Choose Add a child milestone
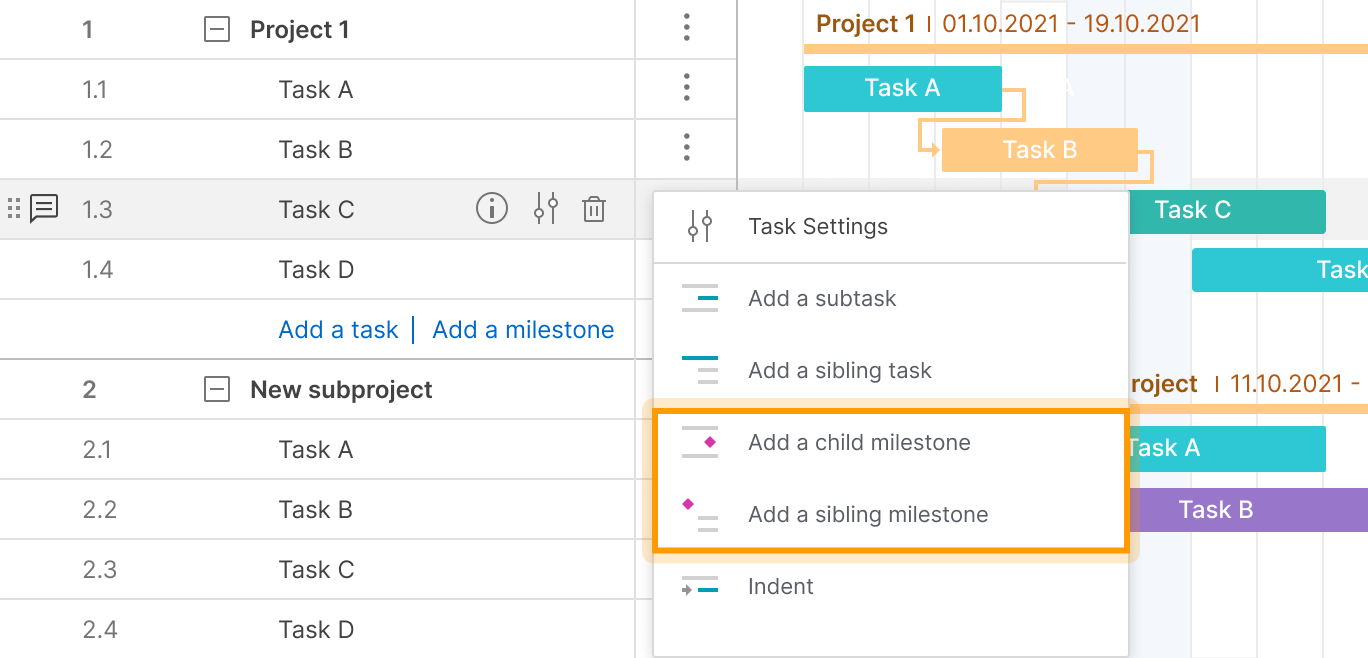Screen dimensions: 1368x658 coord(860,442)
